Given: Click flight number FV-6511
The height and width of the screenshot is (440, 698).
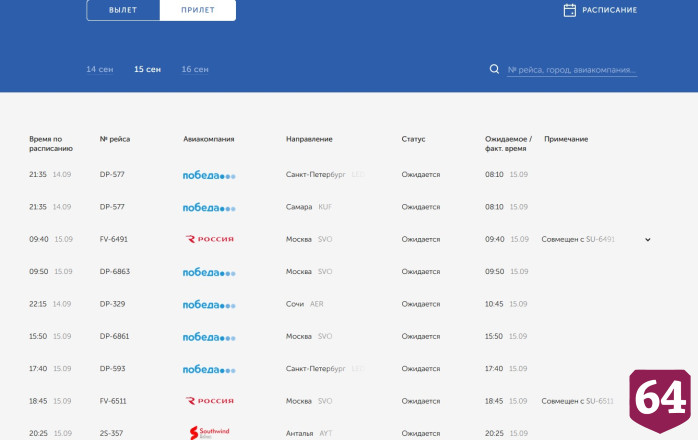Looking at the screenshot, I should click(113, 401).
